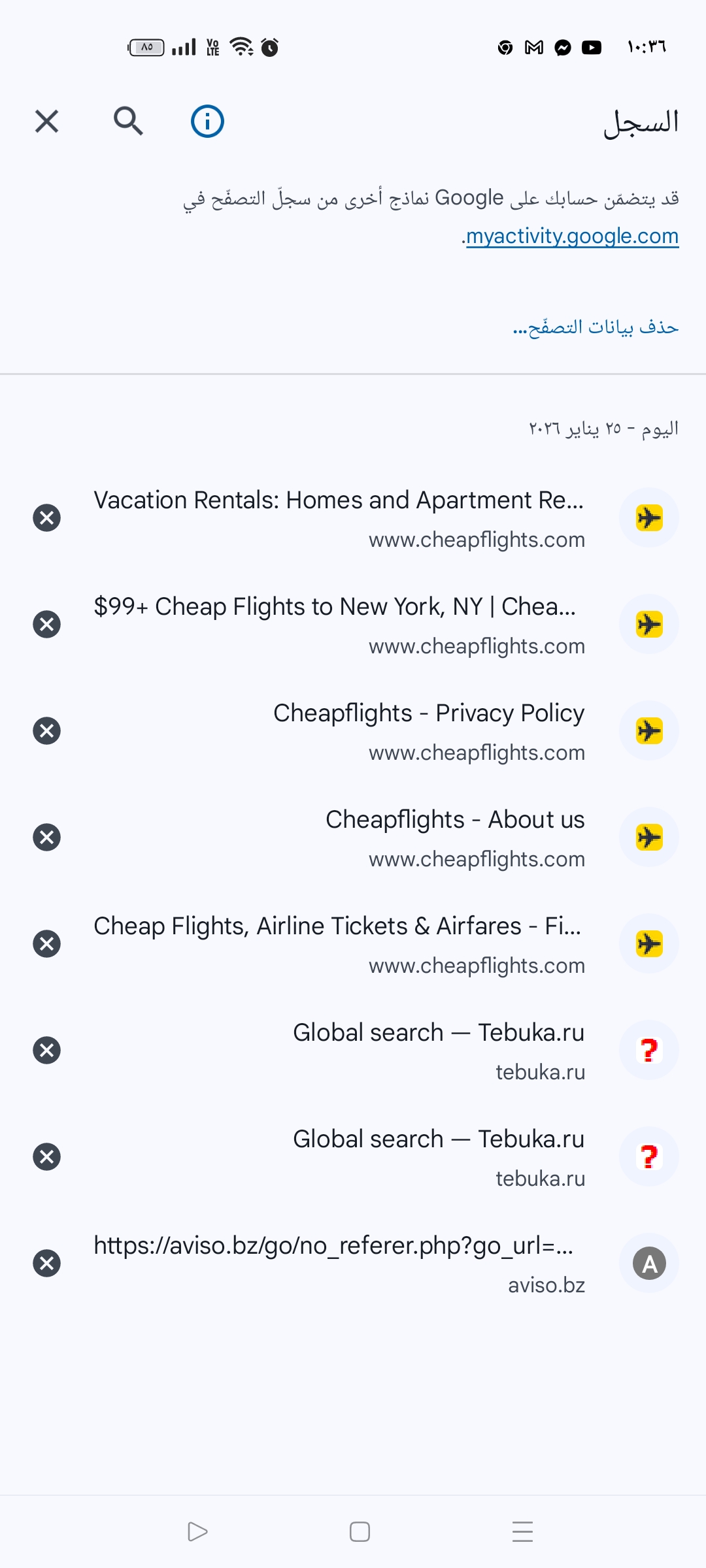The height and width of the screenshot is (1568, 706).
Task: Remove Vacation Rentals entry from history
Action: [46, 518]
